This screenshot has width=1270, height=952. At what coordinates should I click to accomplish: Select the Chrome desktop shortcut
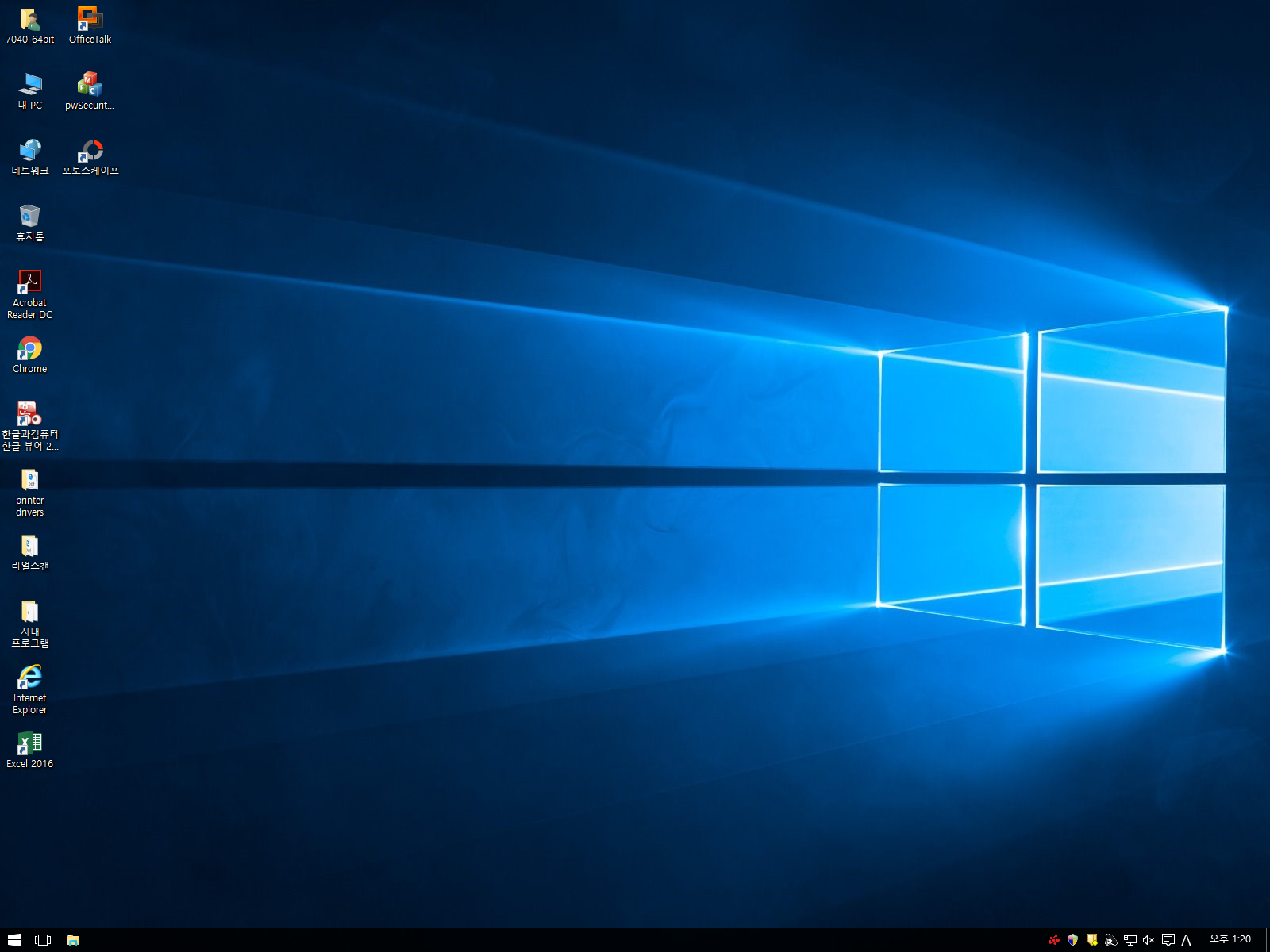[x=30, y=355]
